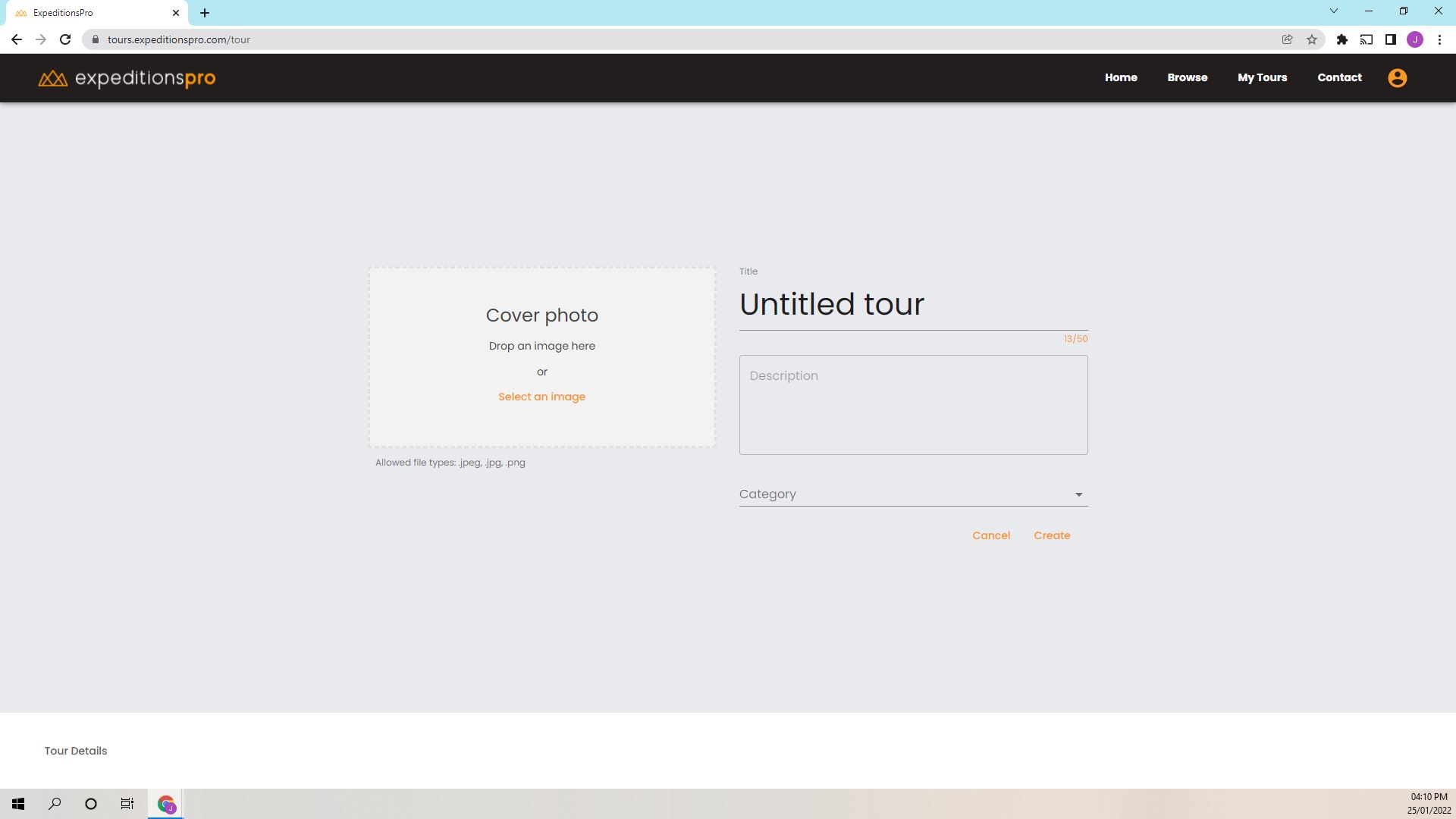
Task: Go to My Tours in navigation
Action: click(x=1262, y=77)
